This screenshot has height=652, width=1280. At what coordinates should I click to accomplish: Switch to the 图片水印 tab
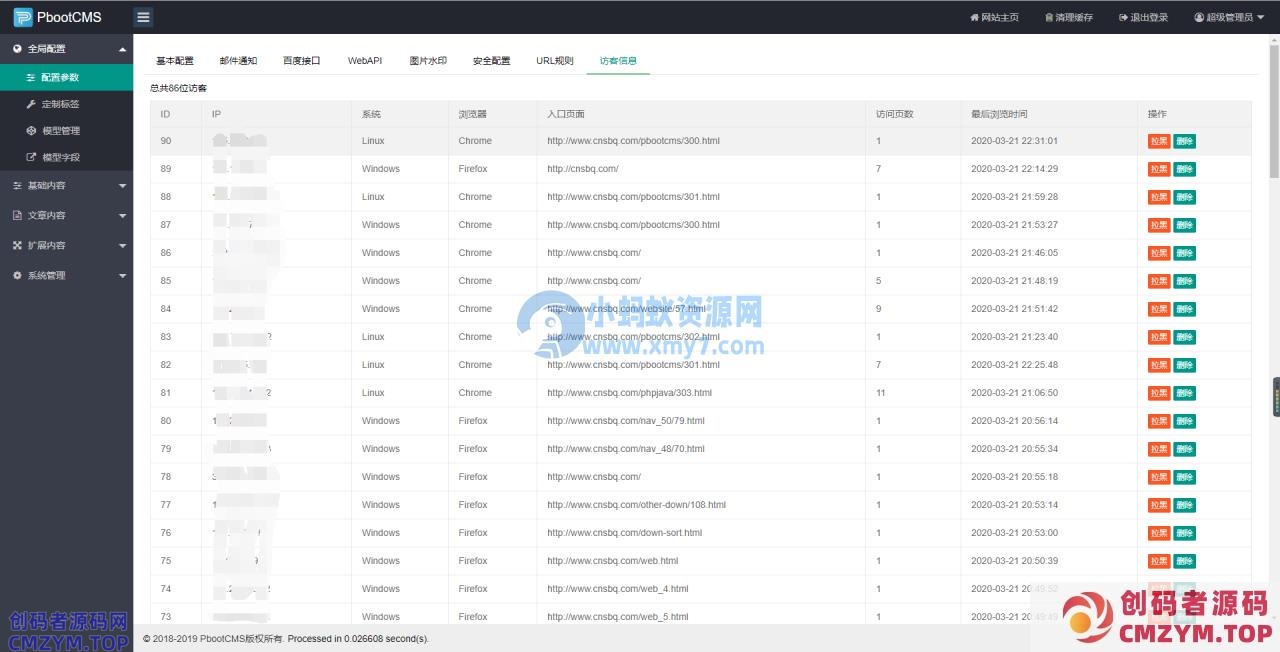[428, 61]
